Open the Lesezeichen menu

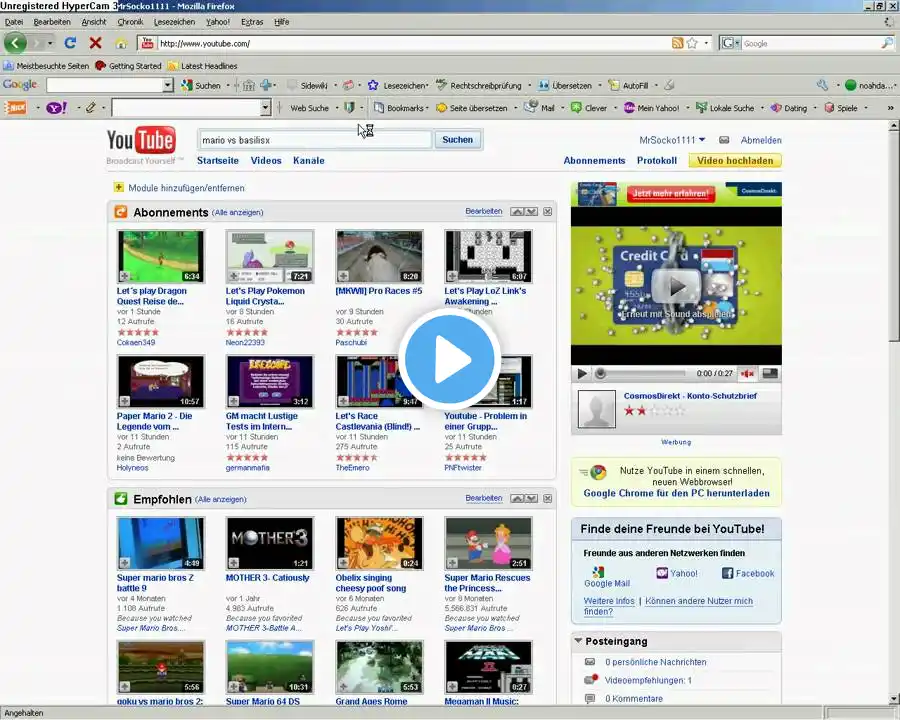click(174, 22)
